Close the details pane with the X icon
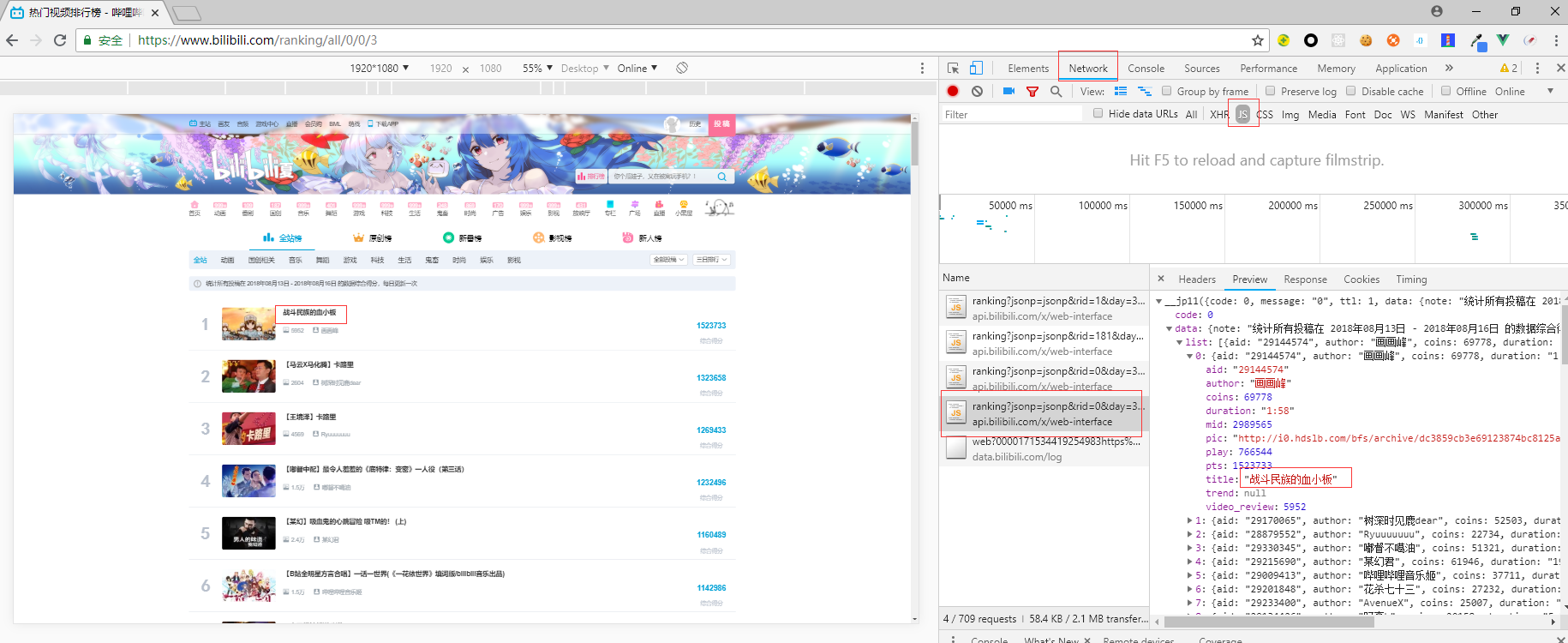 [1161, 279]
